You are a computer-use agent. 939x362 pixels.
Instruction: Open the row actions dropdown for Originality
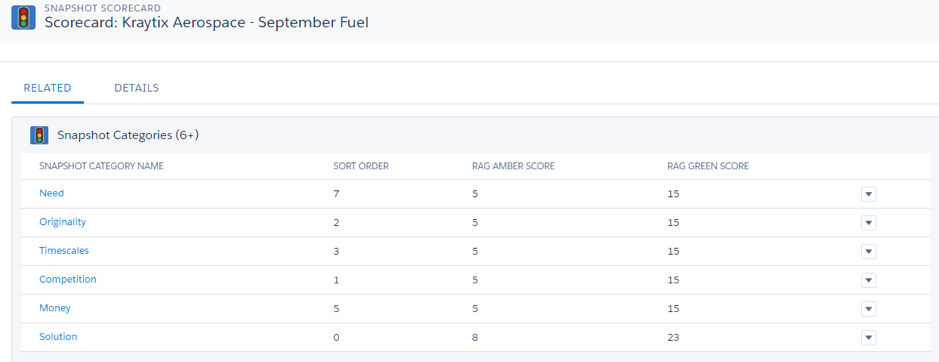coord(868,223)
